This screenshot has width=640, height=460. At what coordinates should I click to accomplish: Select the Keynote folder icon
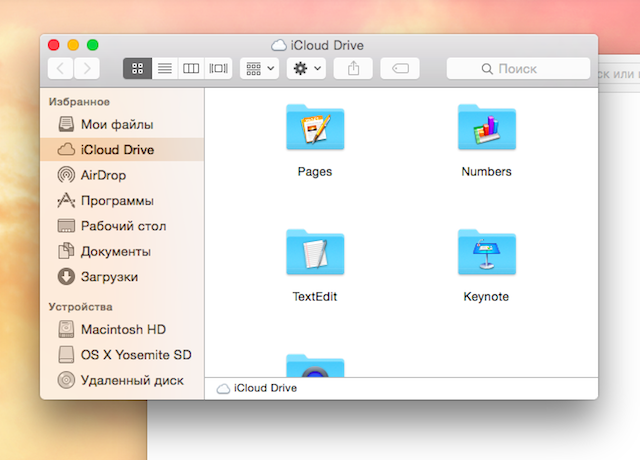(487, 252)
